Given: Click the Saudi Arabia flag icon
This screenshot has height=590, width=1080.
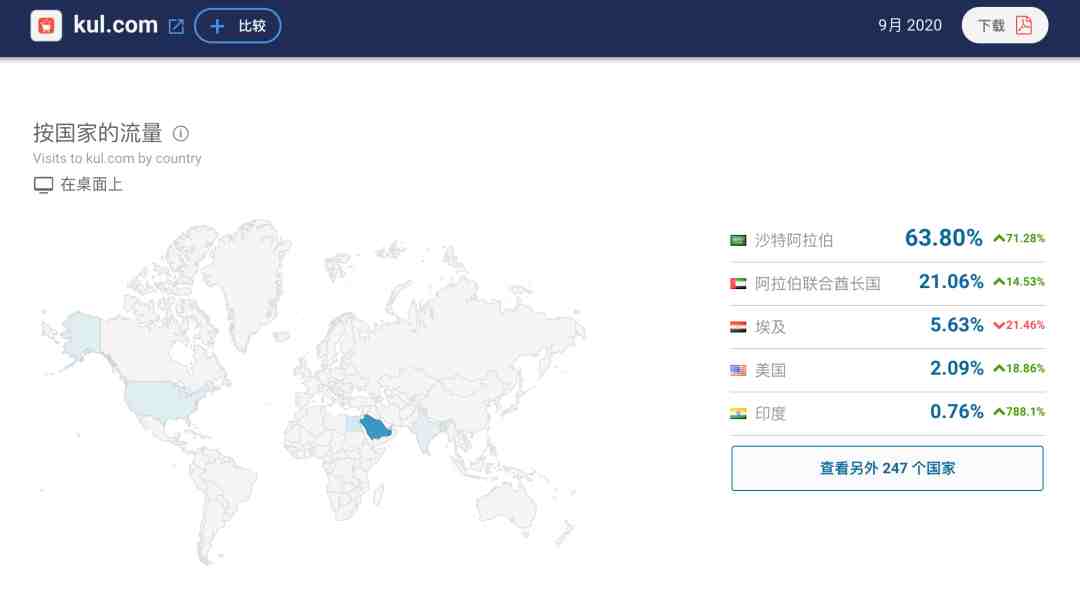Looking at the screenshot, I should tap(738, 240).
